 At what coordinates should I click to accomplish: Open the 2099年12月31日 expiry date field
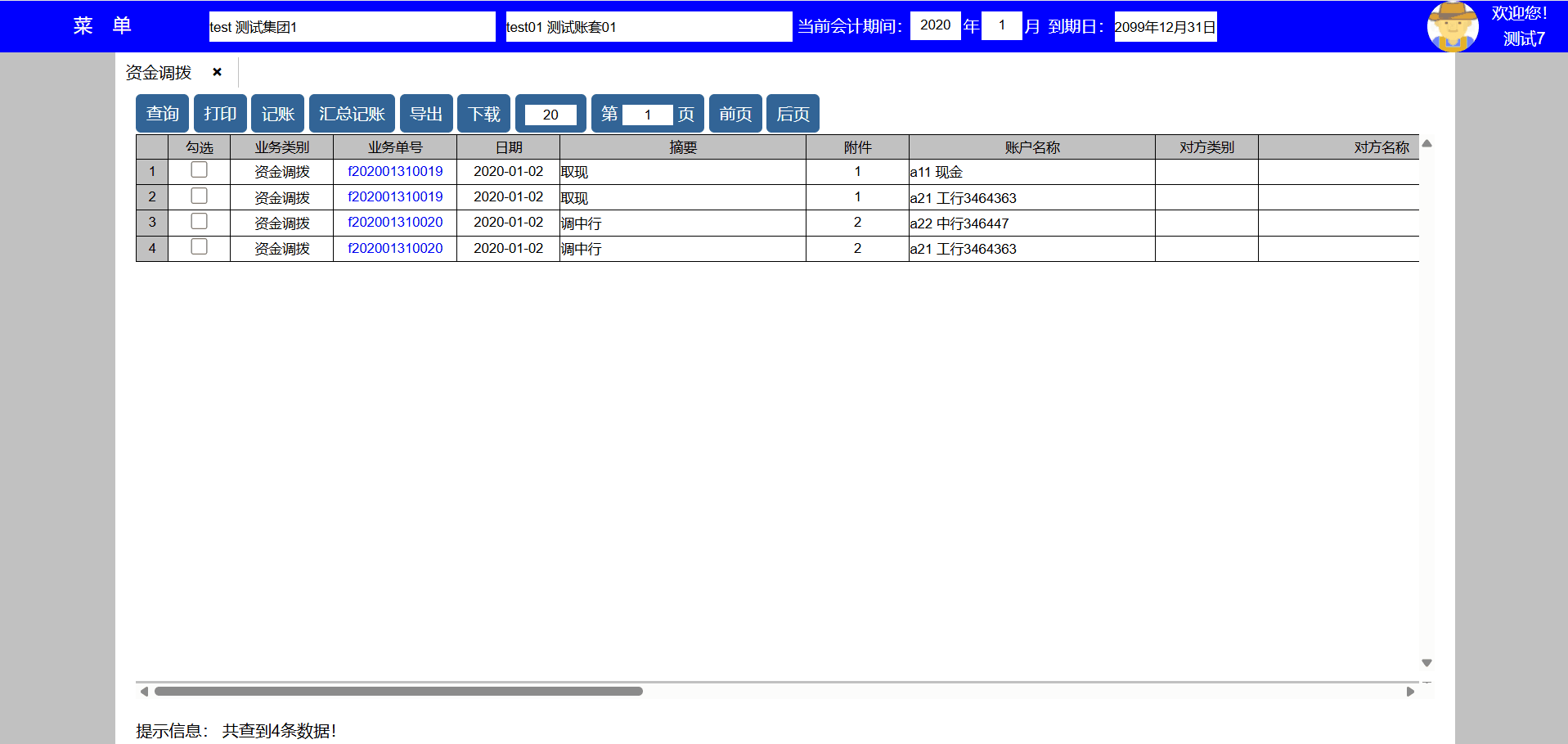click(1165, 27)
